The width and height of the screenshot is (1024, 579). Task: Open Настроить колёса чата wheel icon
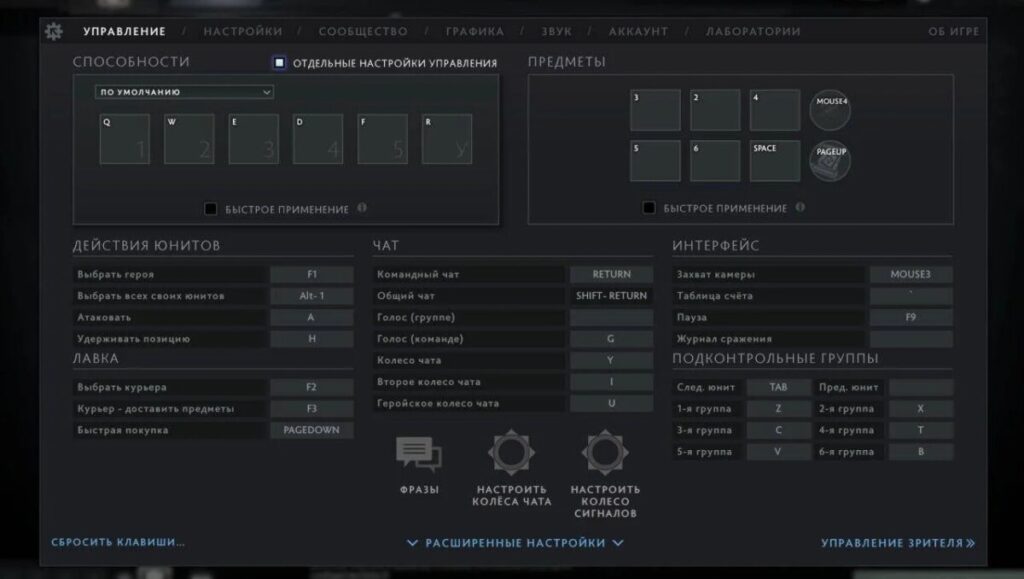[x=511, y=453]
